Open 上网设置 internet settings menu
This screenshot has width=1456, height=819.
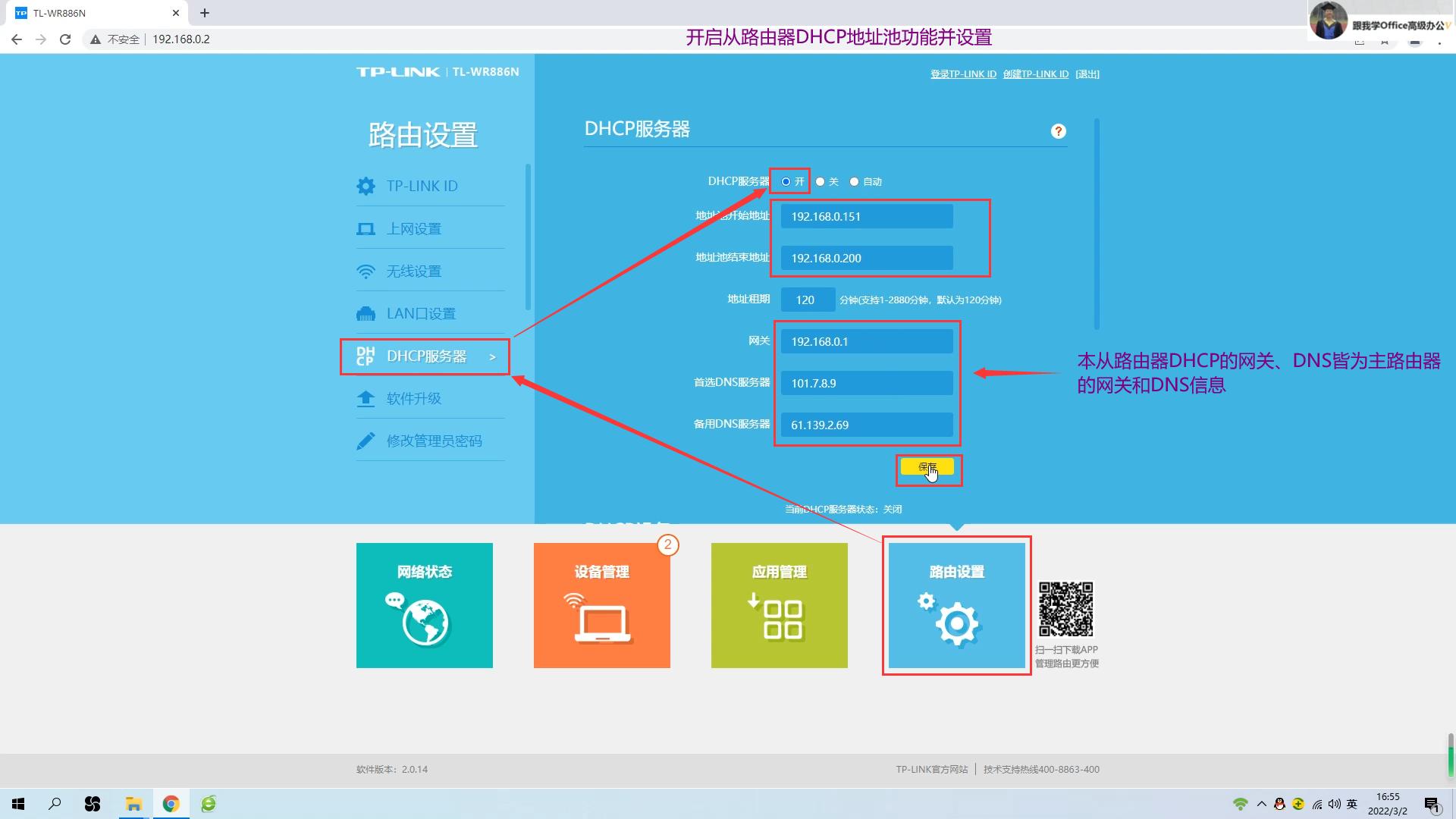tap(413, 228)
